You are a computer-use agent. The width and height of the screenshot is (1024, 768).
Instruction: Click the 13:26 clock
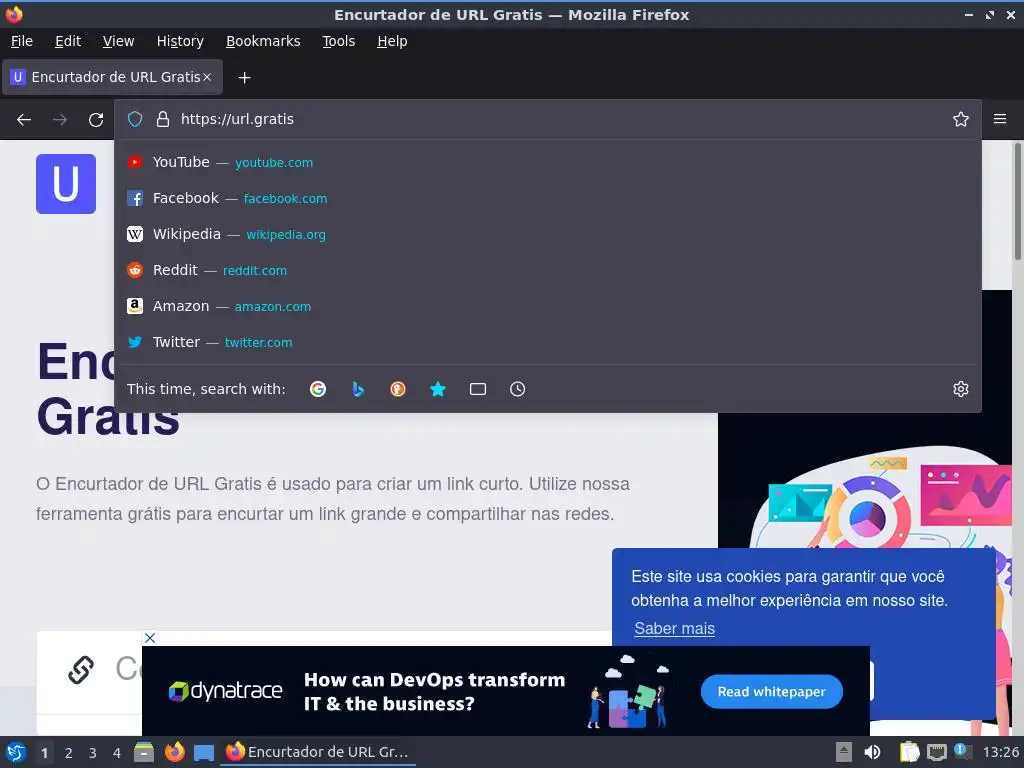[1000, 752]
